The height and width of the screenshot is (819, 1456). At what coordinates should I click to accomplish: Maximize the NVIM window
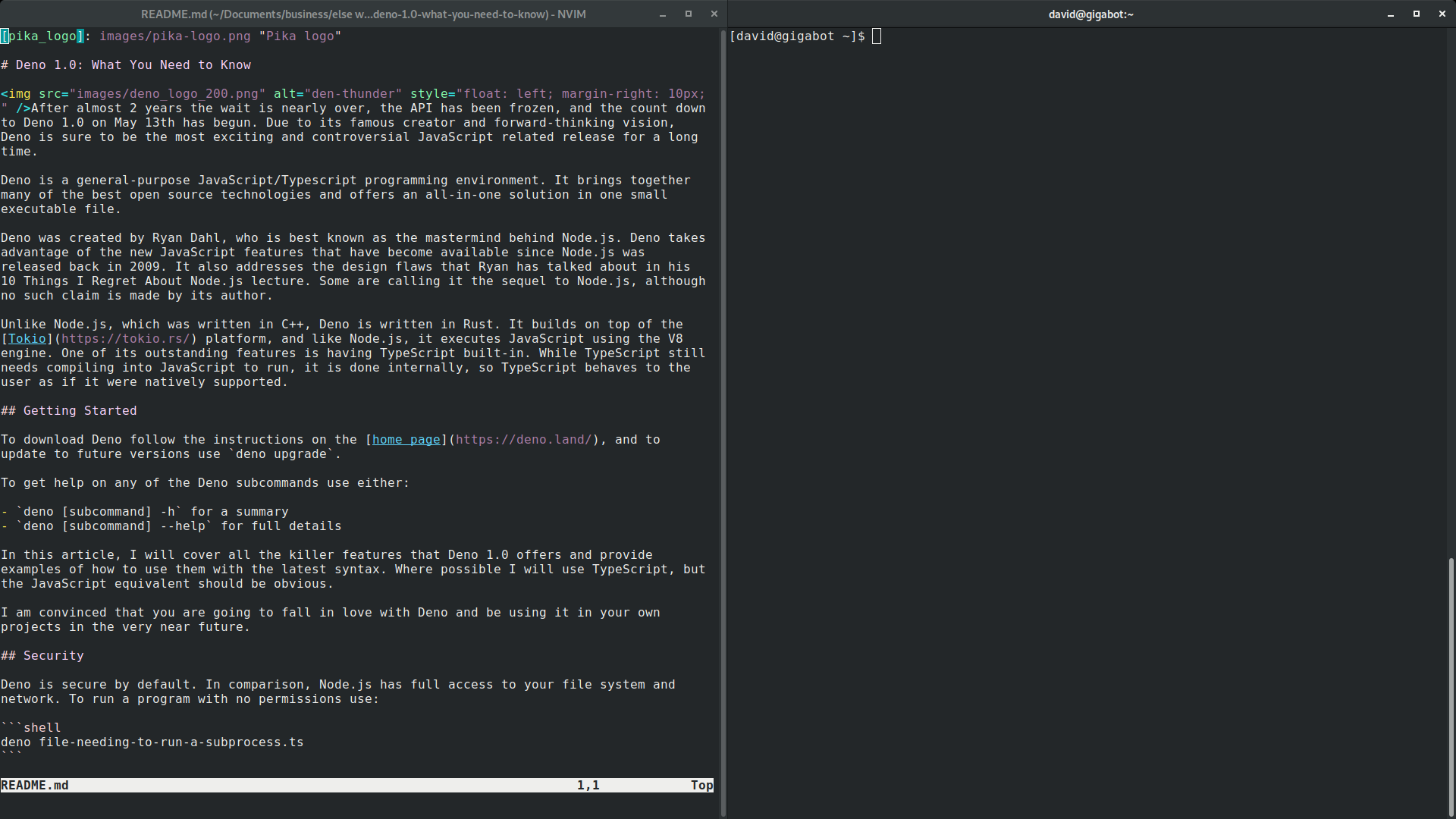click(689, 14)
